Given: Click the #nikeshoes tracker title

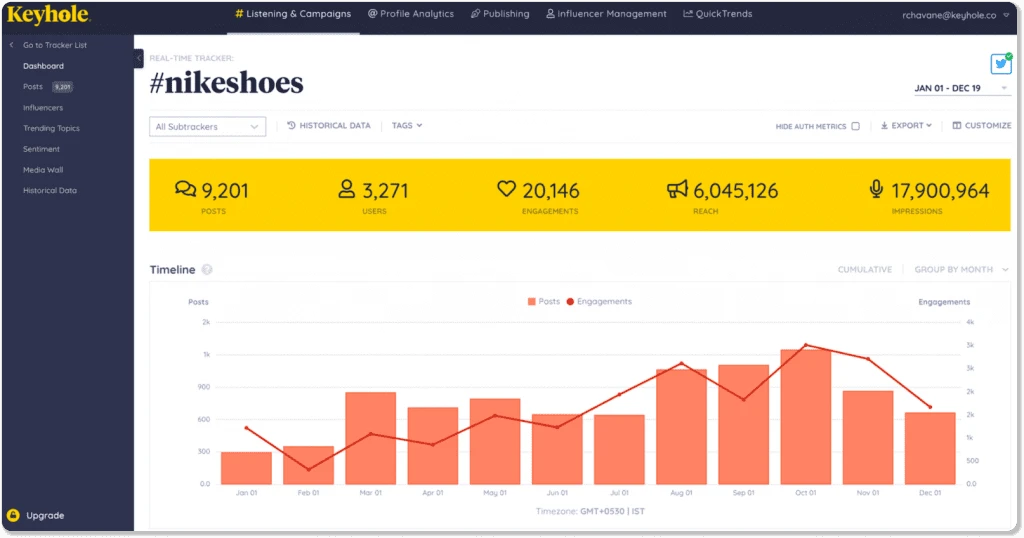Looking at the screenshot, I should click(226, 83).
